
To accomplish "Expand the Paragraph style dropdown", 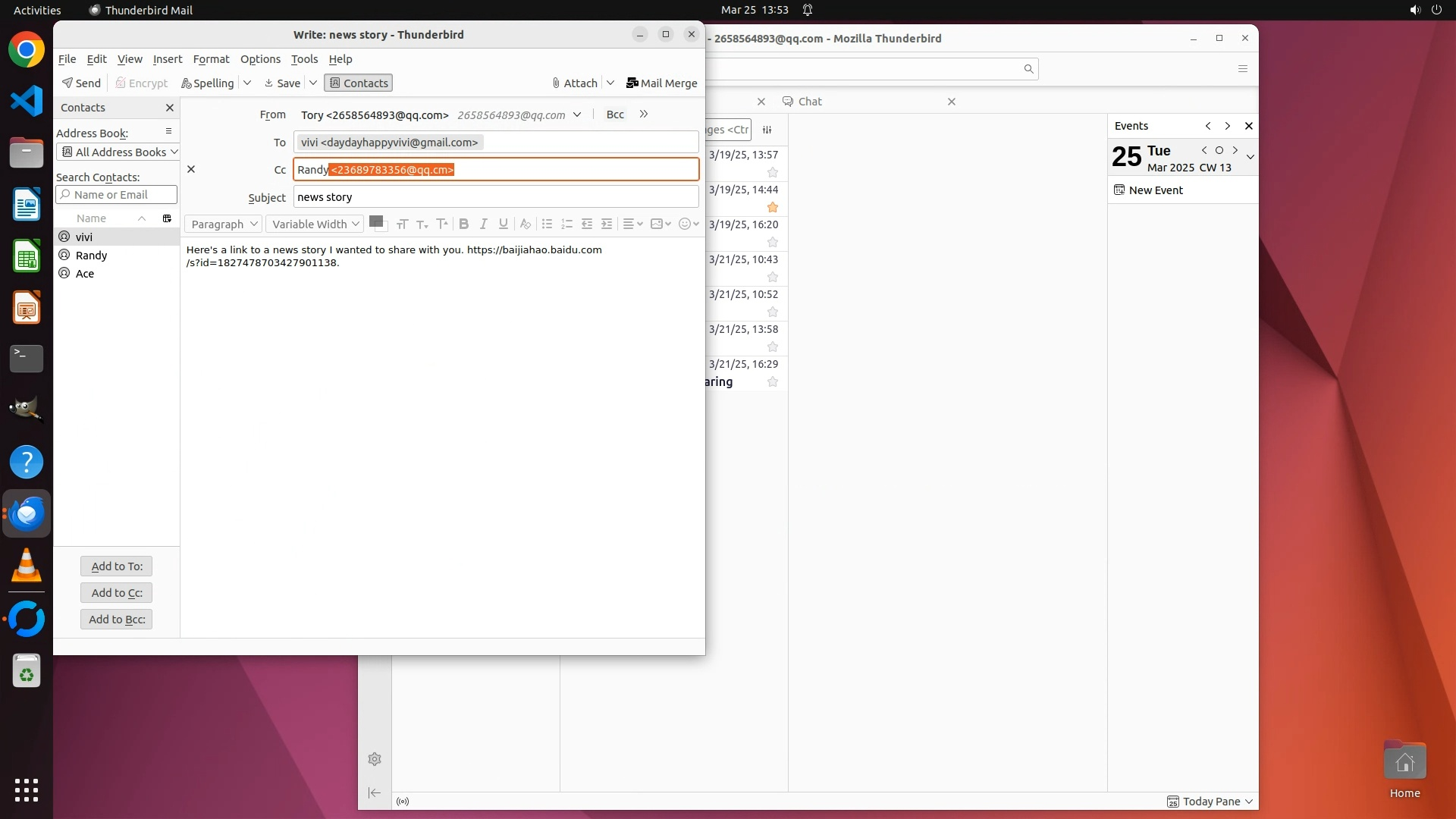I will (x=223, y=224).
